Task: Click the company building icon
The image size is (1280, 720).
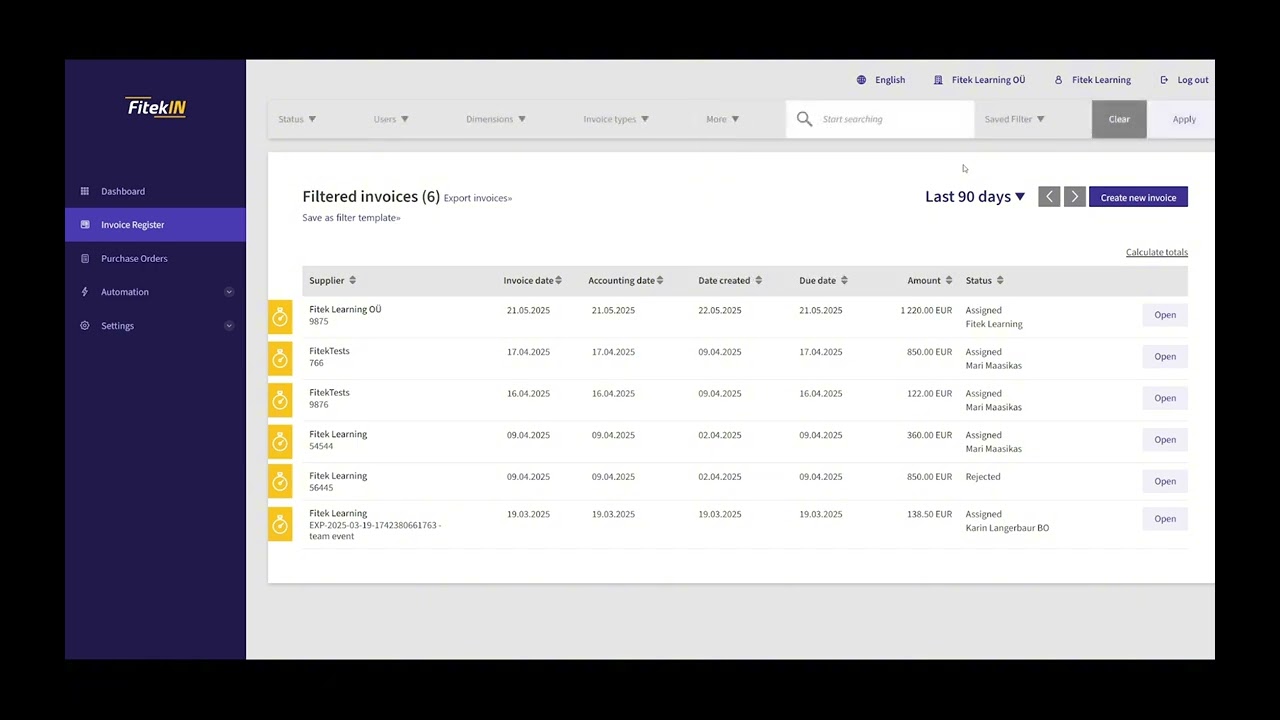Action: (938, 80)
